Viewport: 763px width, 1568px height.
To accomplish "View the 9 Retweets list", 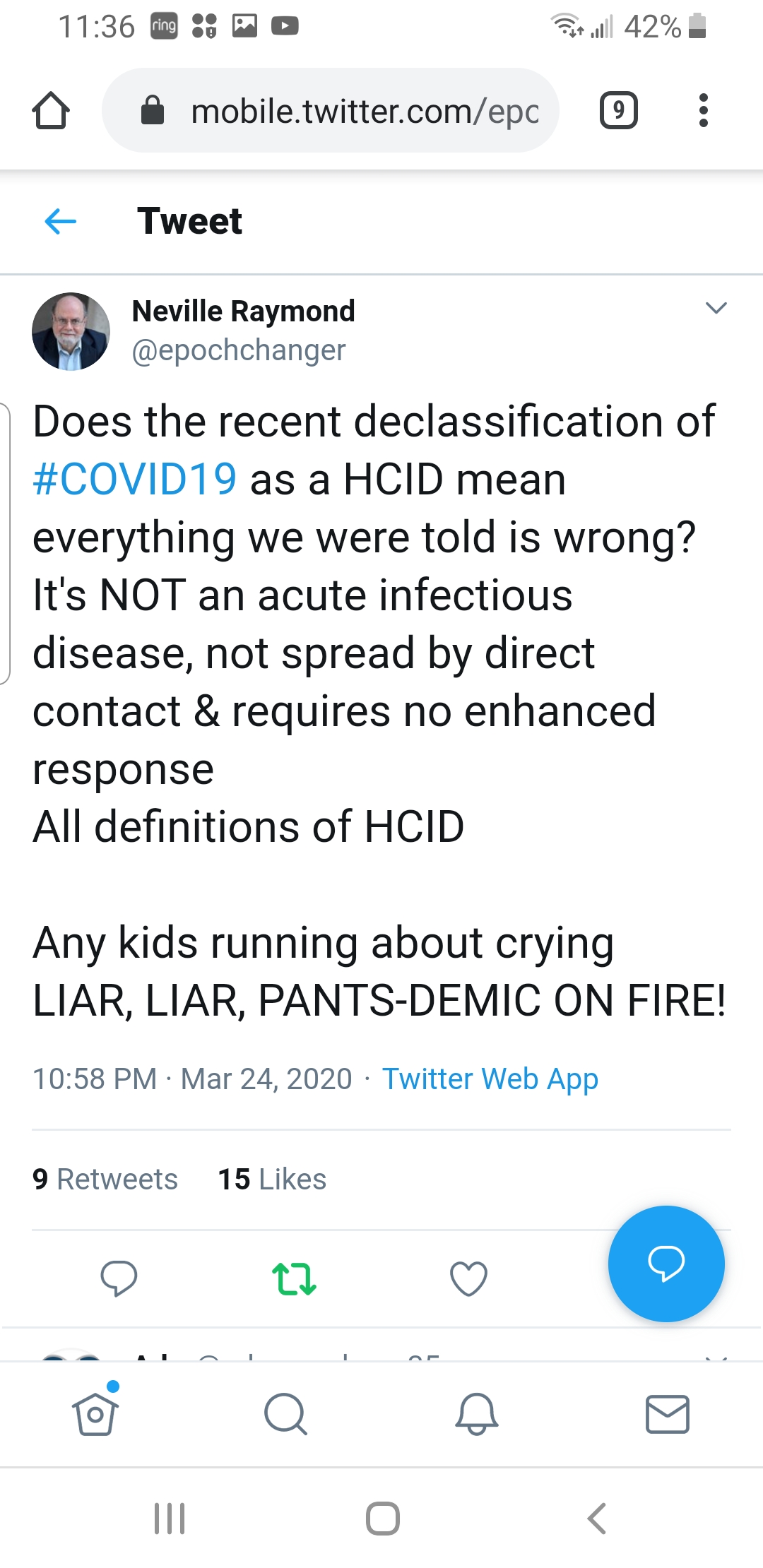I will click(x=105, y=1180).
